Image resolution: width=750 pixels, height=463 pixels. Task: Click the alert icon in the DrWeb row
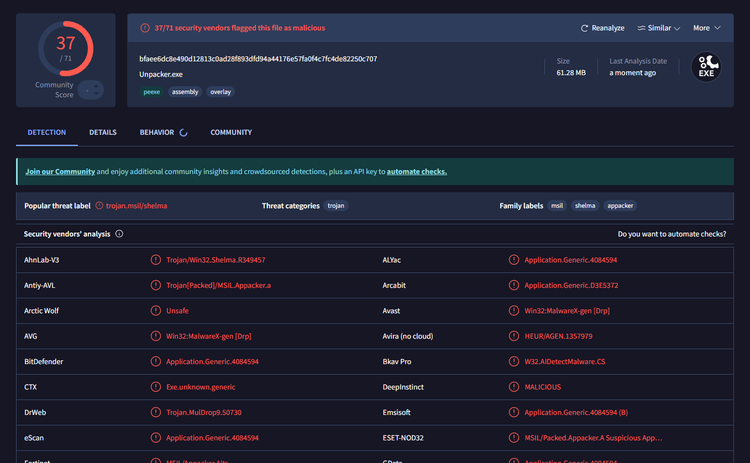click(x=155, y=412)
